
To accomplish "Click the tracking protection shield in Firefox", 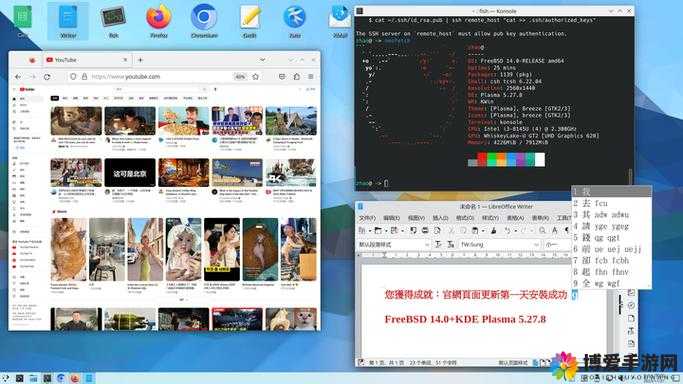I will pyautogui.click(x=73, y=77).
